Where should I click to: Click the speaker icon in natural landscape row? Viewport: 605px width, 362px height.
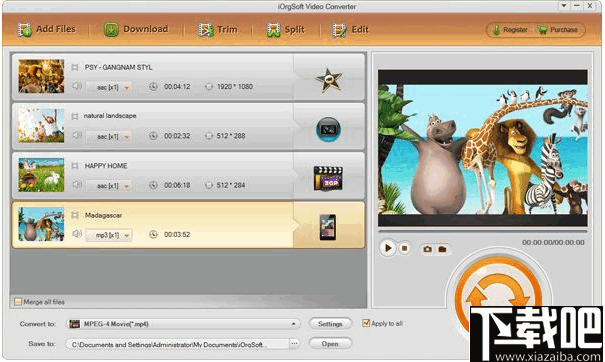tap(77, 135)
